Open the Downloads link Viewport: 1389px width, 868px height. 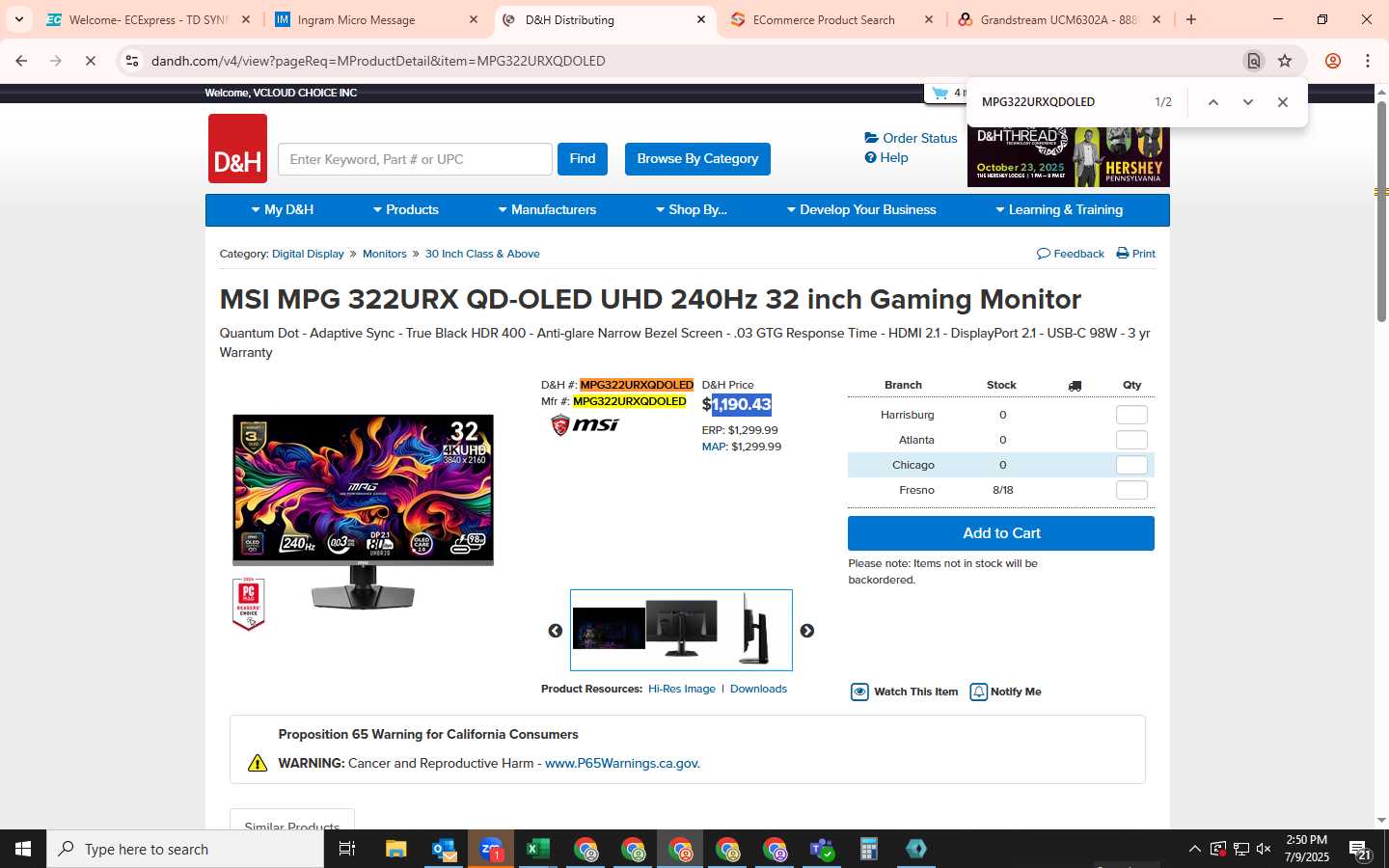(758, 689)
